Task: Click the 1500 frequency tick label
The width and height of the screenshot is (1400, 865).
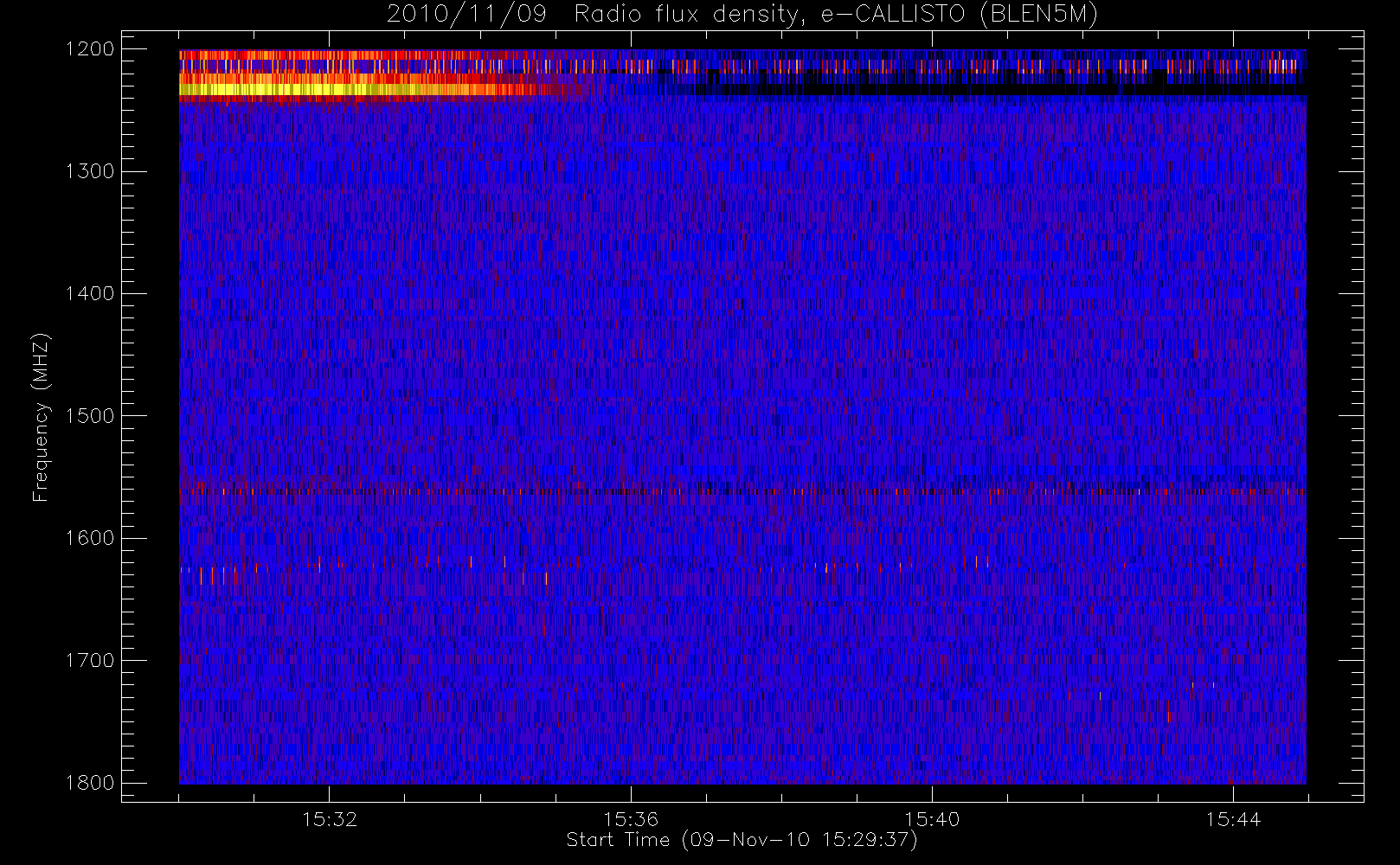Action: tap(90, 416)
